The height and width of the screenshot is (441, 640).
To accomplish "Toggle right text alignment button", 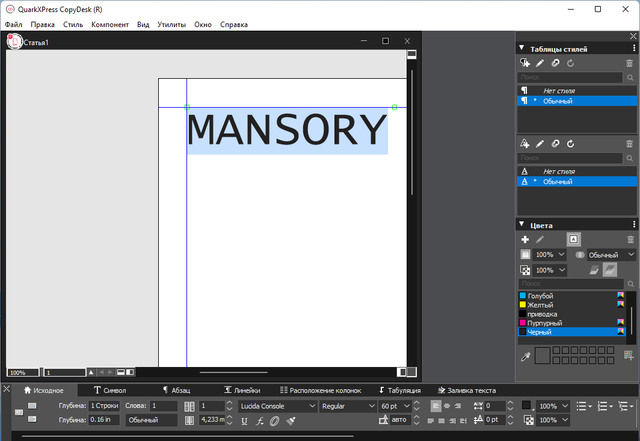I will click(458, 406).
